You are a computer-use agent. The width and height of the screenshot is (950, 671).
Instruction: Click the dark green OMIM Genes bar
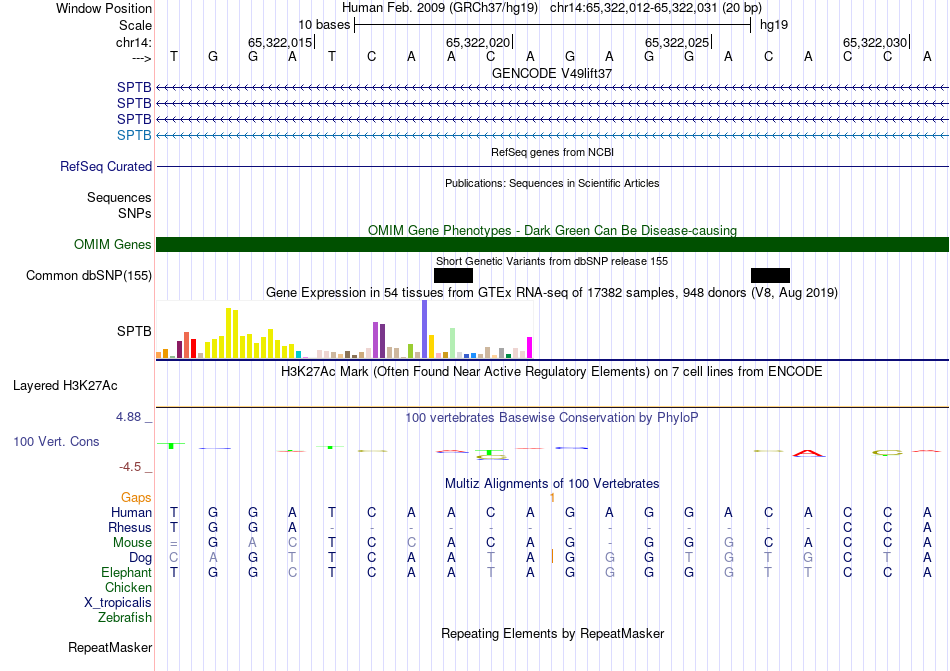pos(552,245)
